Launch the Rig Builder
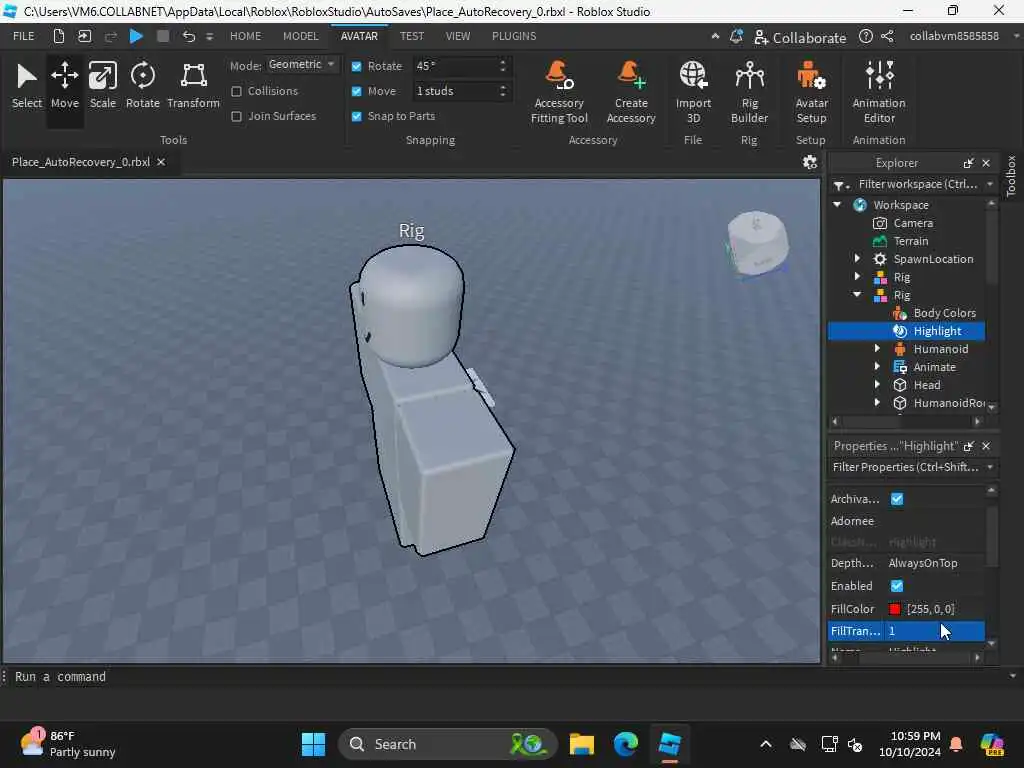This screenshot has height=768, width=1024. 749,92
